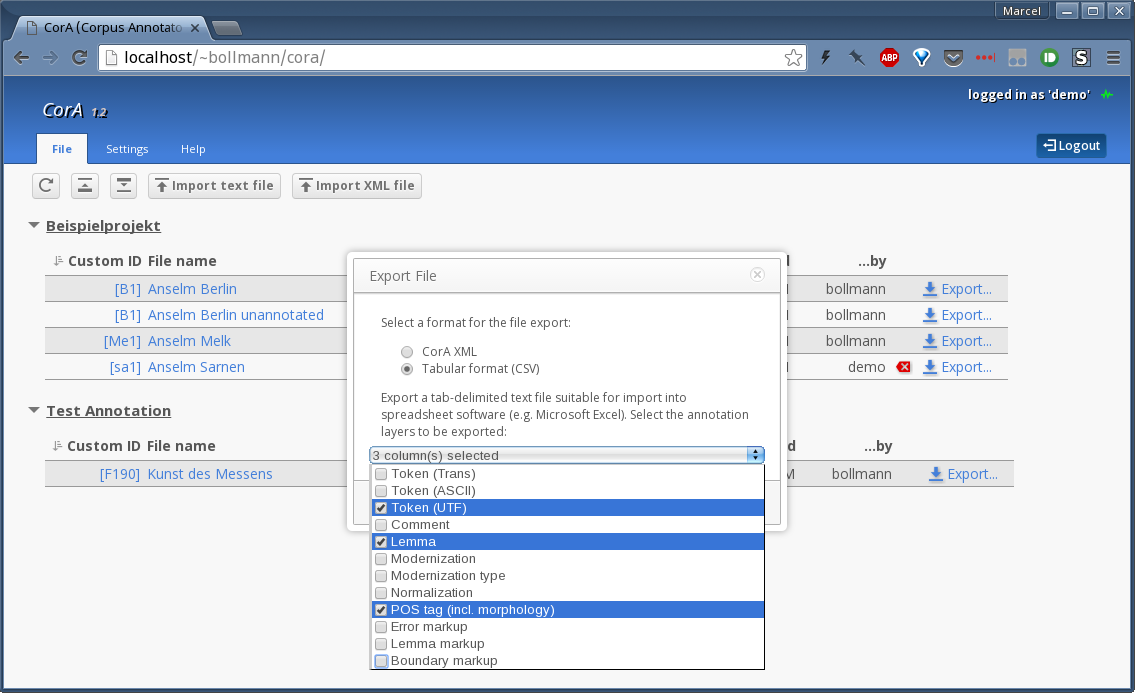
Task: Click the Adblock Plus extension icon
Action: click(889, 58)
